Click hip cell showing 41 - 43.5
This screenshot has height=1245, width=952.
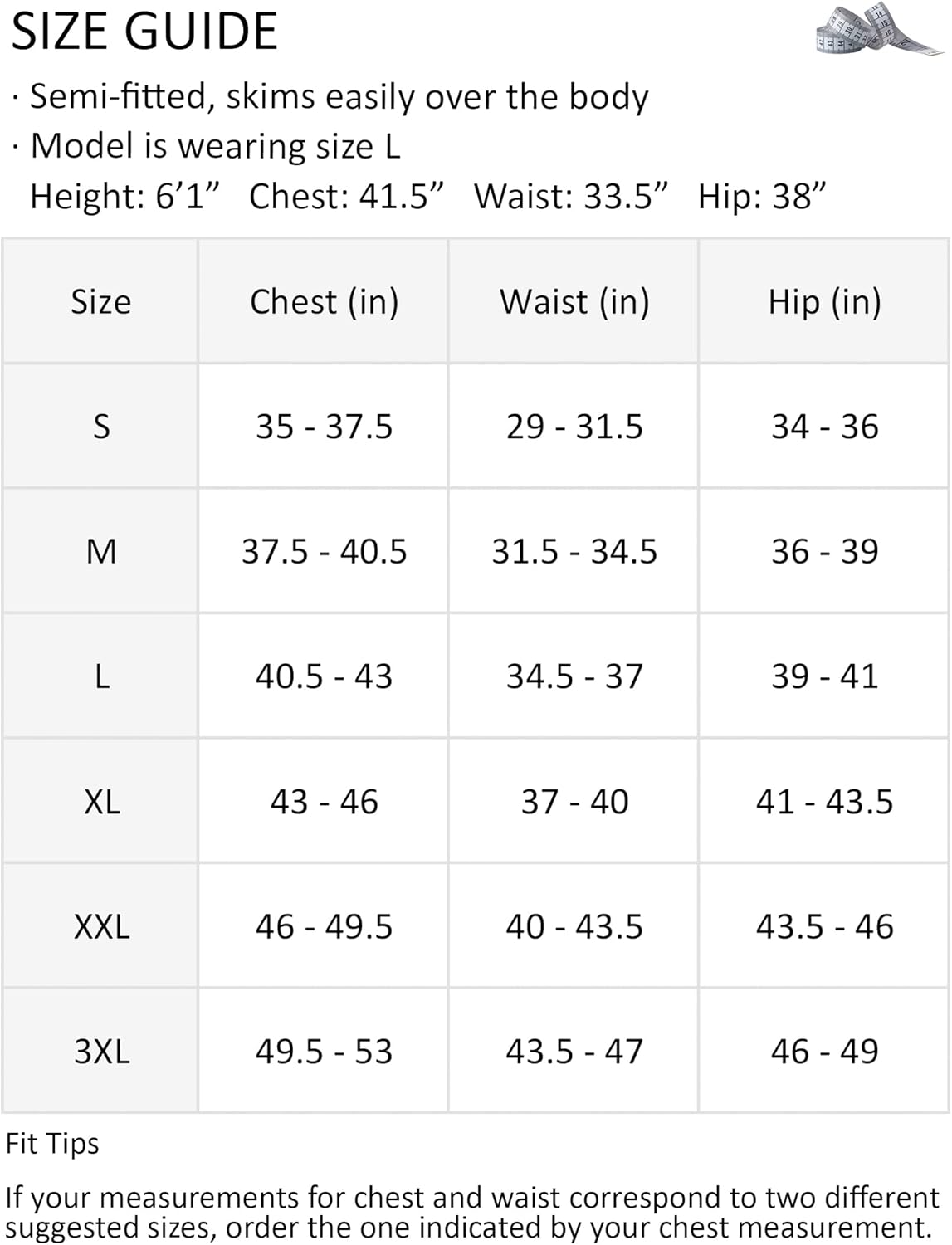[824, 802]
